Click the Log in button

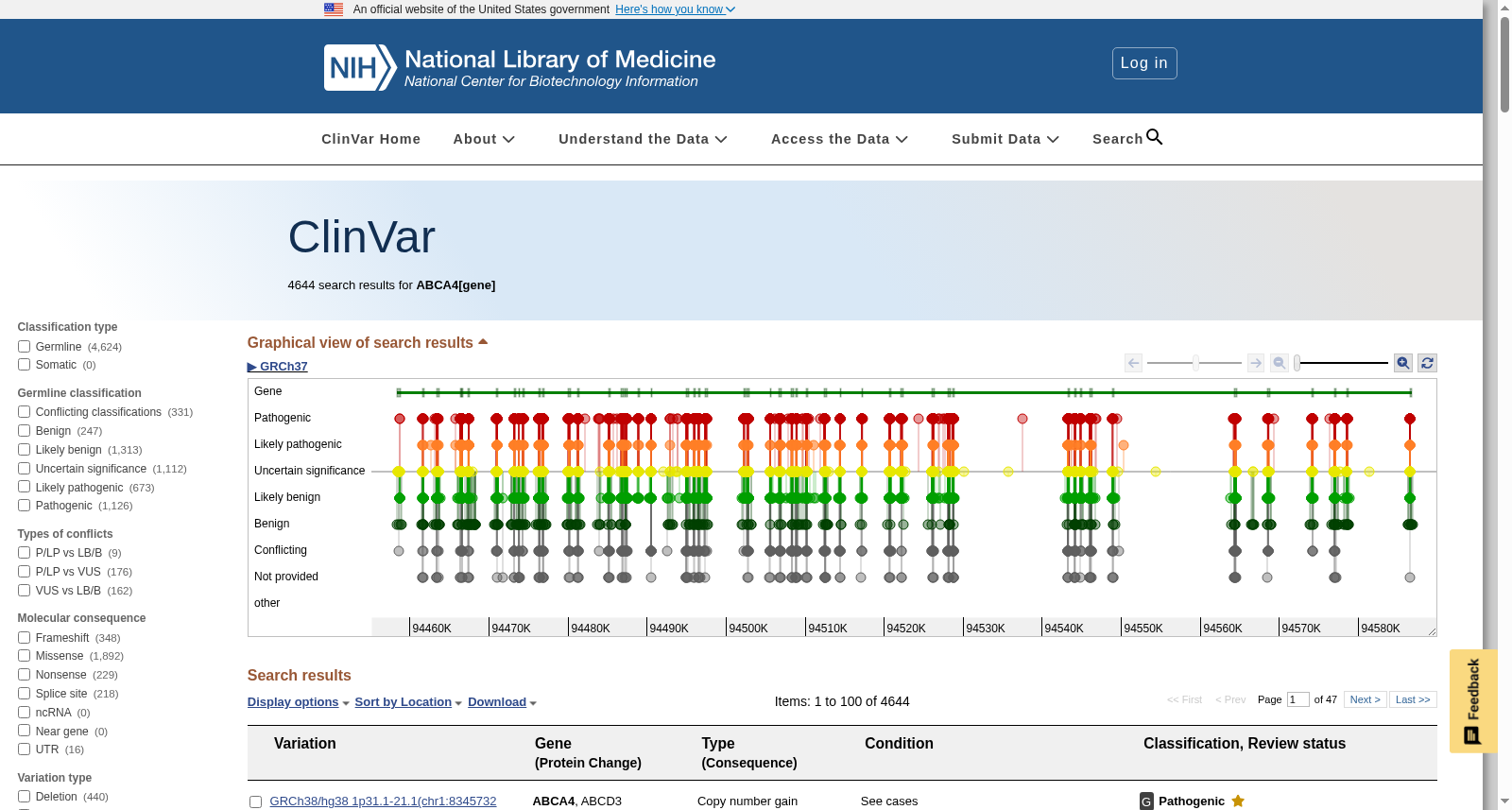pyautogui.click(x=1144, y=63)
